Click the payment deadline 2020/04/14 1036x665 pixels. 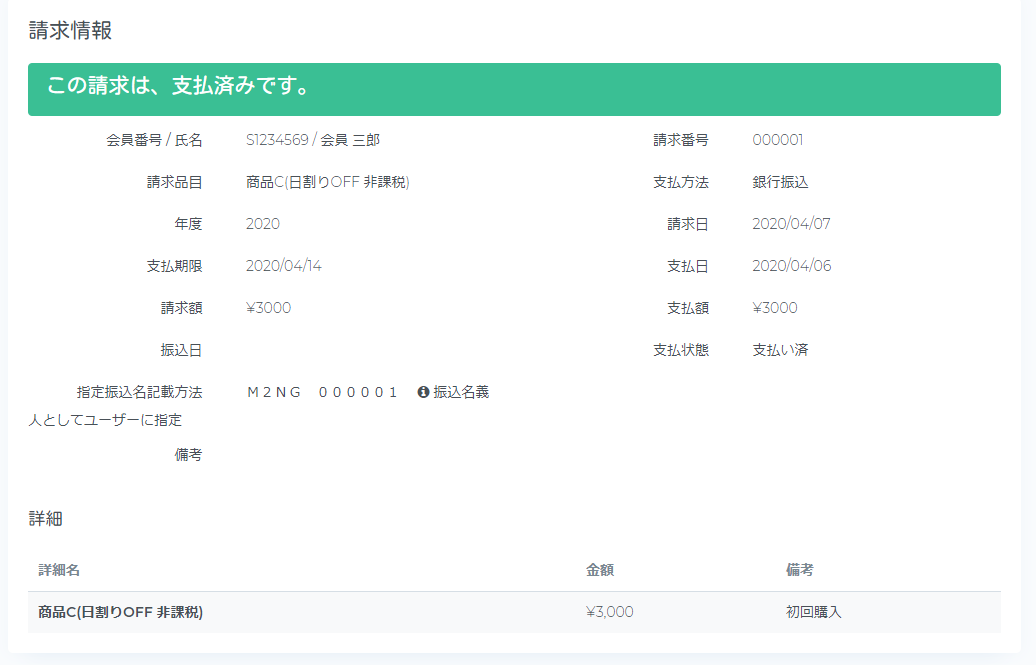coord(284,266)
